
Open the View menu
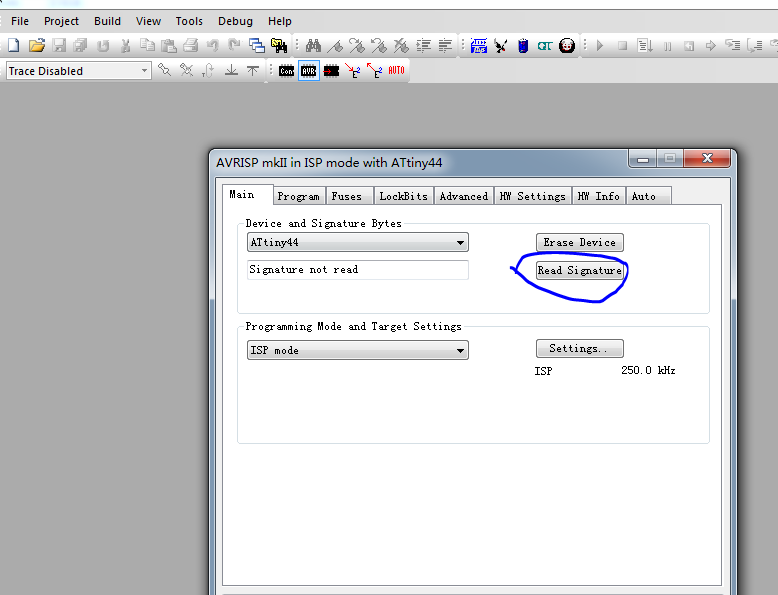click(148, 21)
